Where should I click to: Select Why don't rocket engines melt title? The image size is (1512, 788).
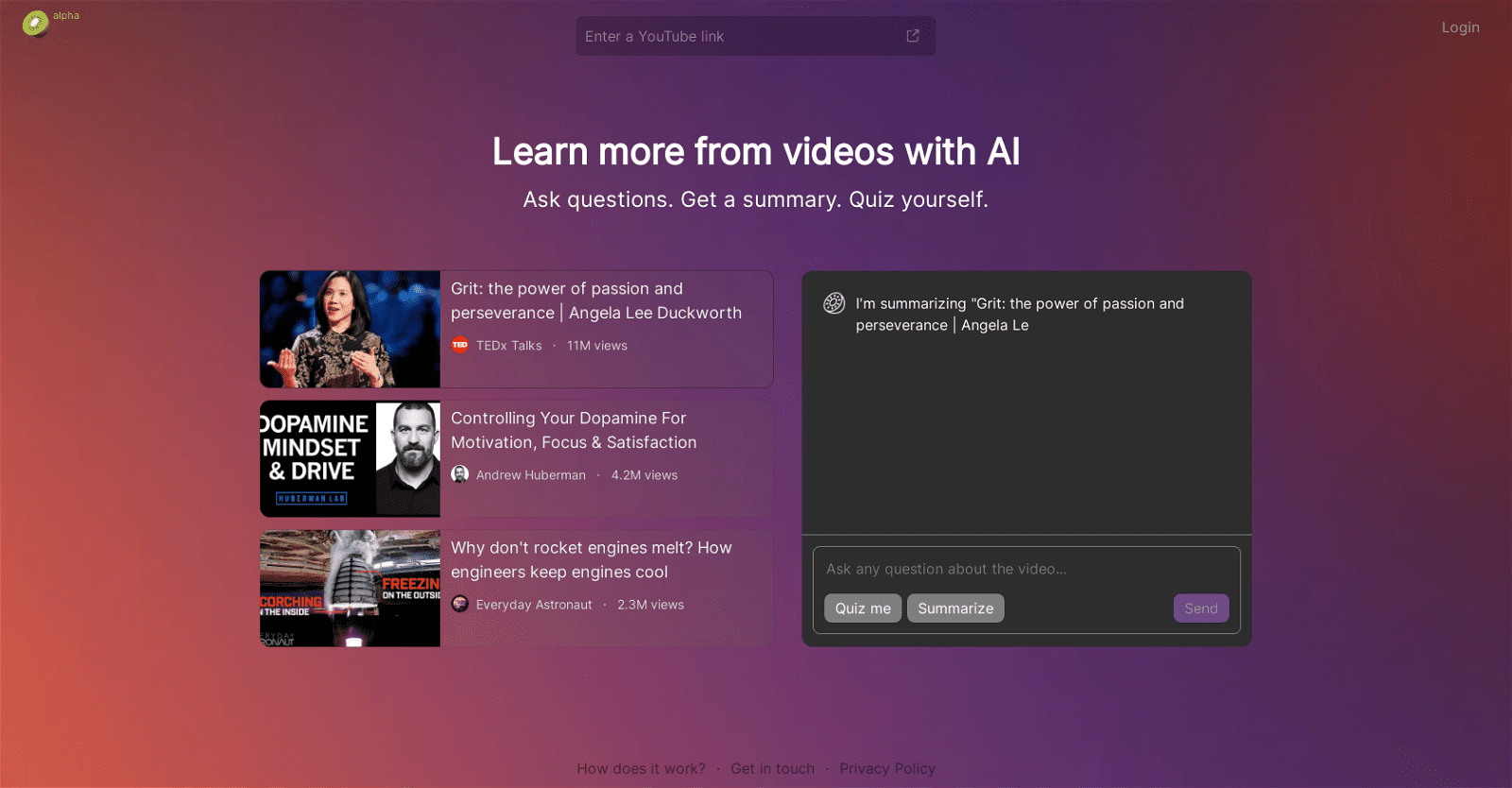tap(591, 559)
